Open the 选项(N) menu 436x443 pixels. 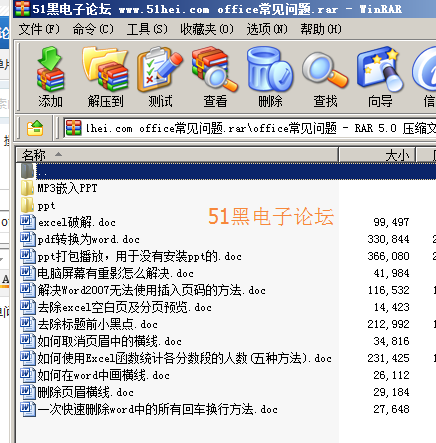[x=267, y=29]
